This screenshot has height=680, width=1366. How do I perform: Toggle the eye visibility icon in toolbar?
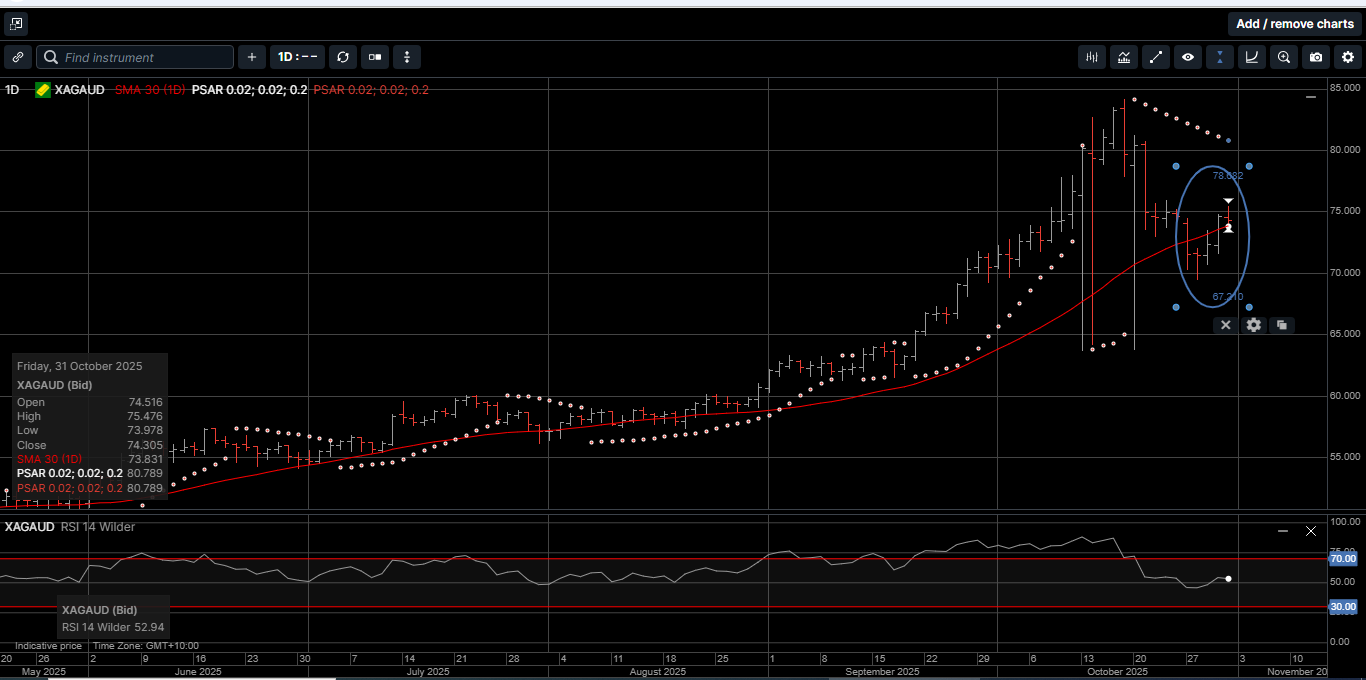(1188, 57)
